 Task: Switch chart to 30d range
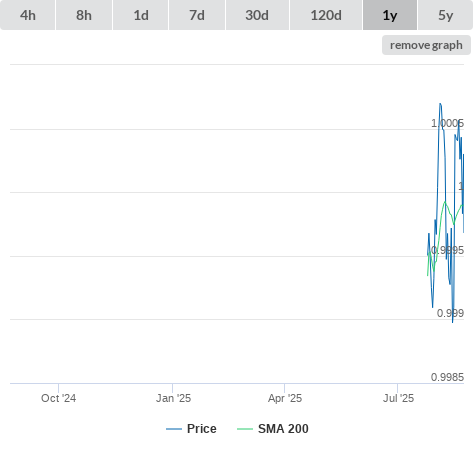257,15
